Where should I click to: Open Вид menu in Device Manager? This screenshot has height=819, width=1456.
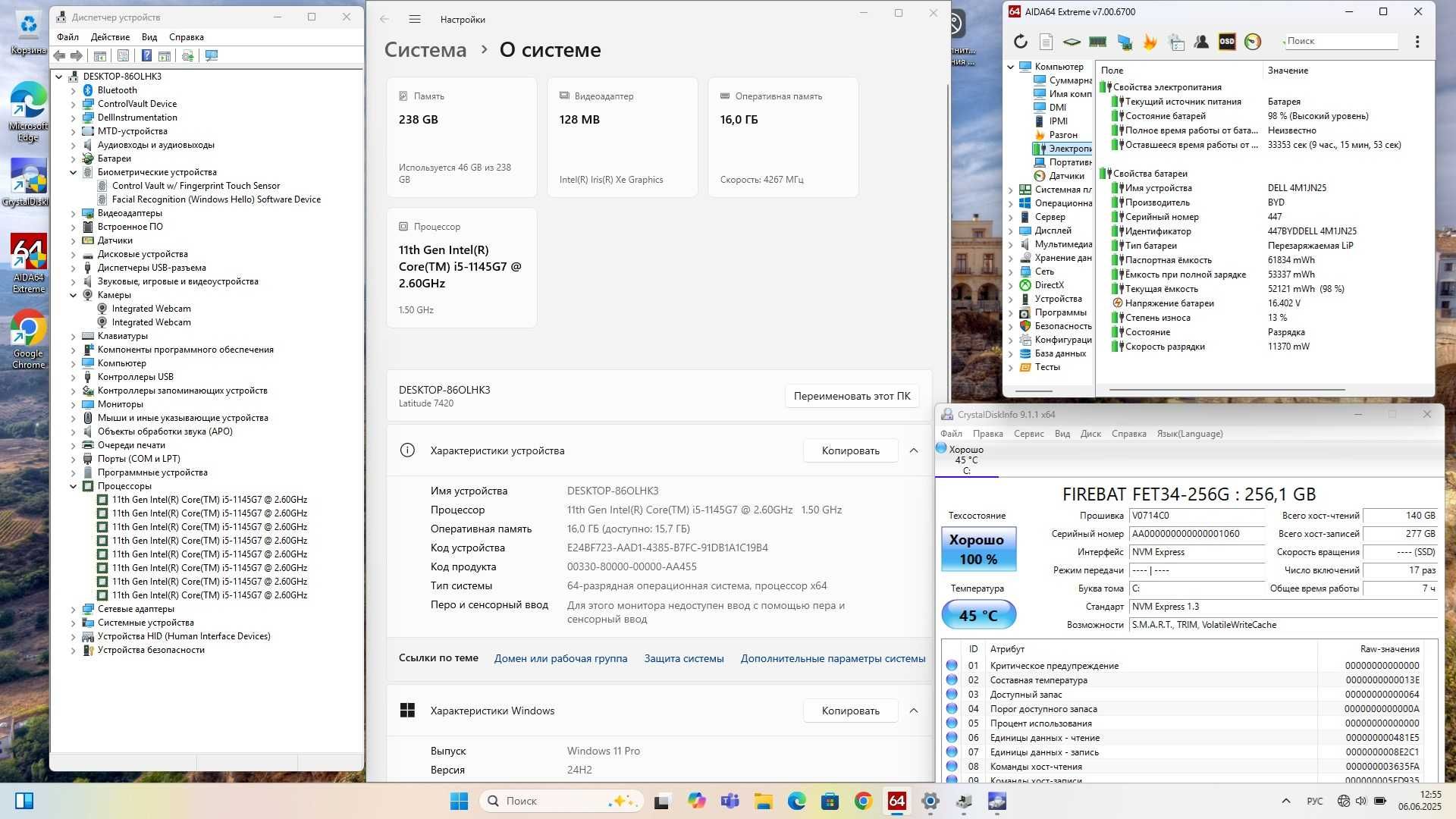(x=149, y=36)
